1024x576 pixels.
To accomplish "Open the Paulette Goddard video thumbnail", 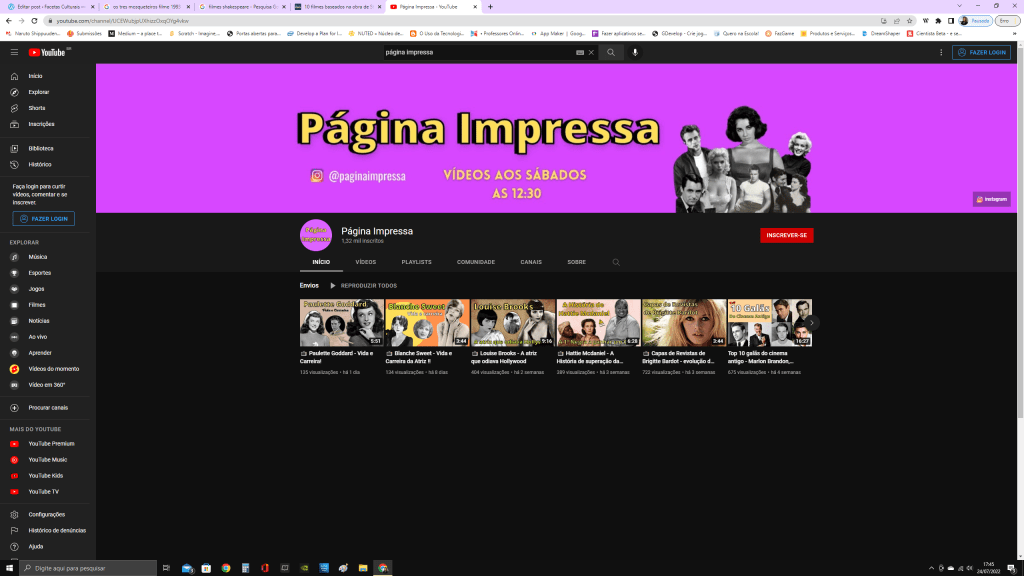I will tap(341, 322).
